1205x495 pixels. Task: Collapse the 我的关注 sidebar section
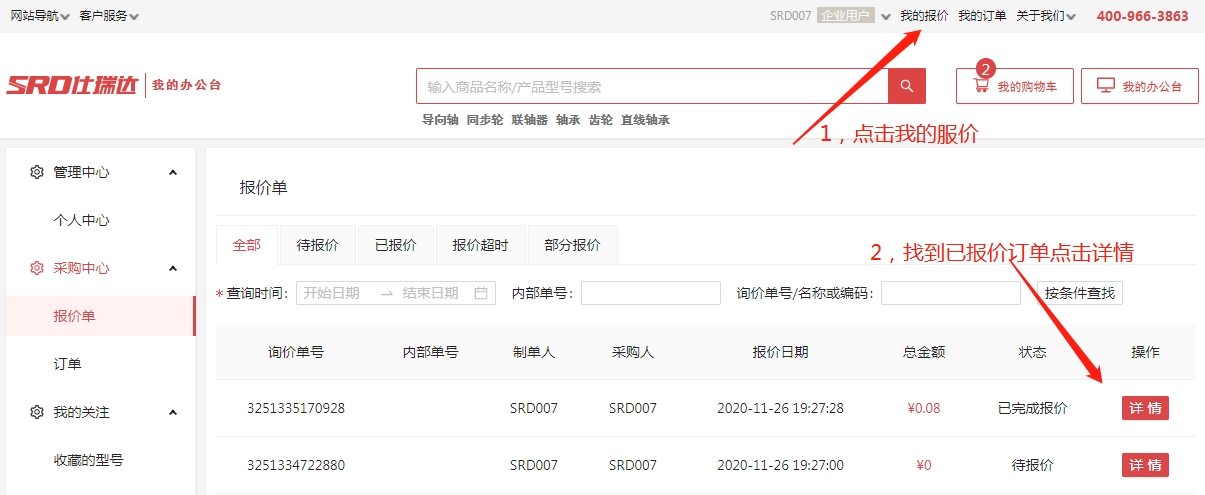[173, 412]
